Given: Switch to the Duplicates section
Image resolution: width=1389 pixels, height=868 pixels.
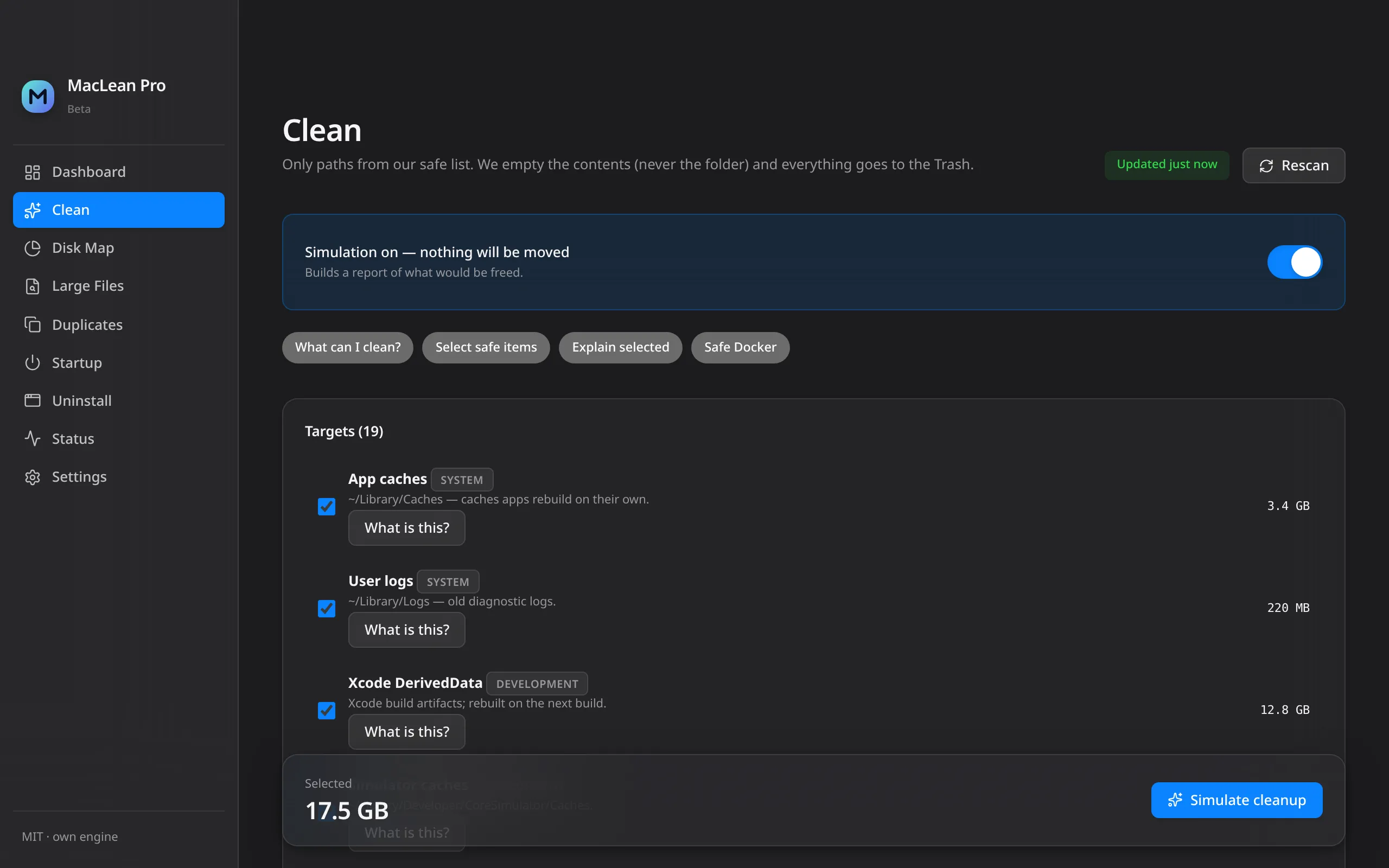Looking at the screenshot, I should click(119, 324).
